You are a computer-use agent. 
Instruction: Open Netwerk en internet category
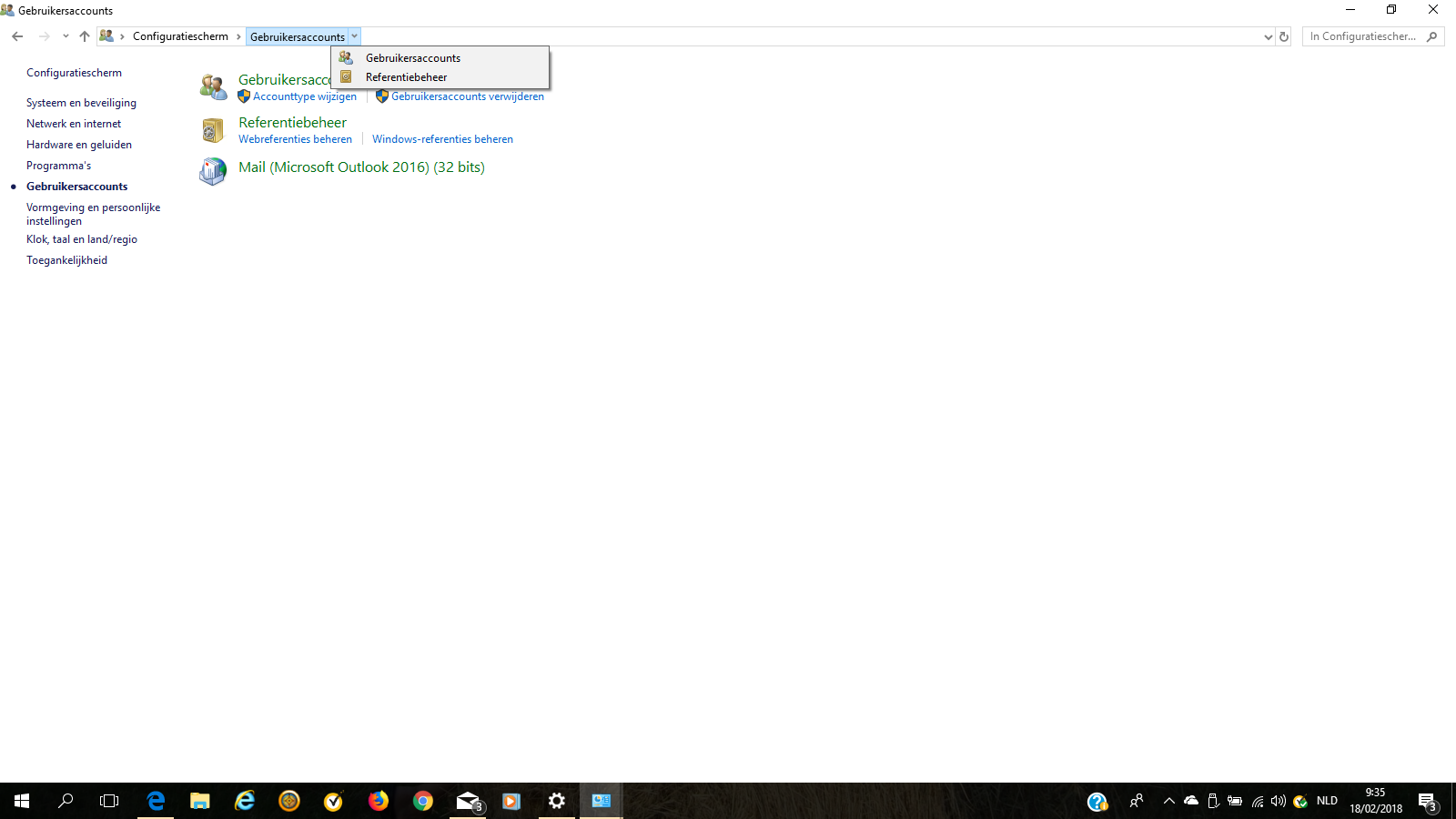[x=74, y=124]
